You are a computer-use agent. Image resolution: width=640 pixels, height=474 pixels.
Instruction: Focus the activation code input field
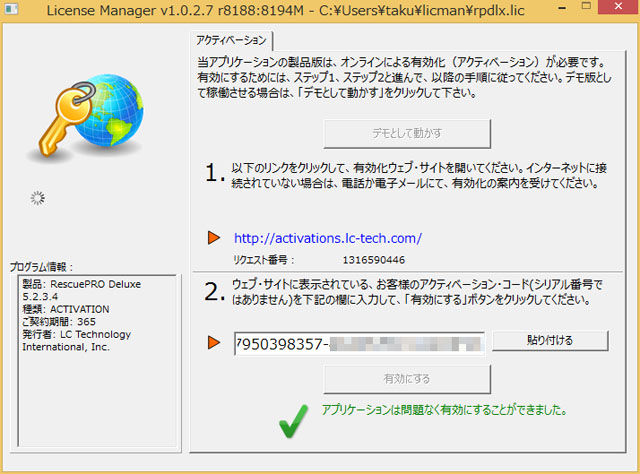click(359, 344)
